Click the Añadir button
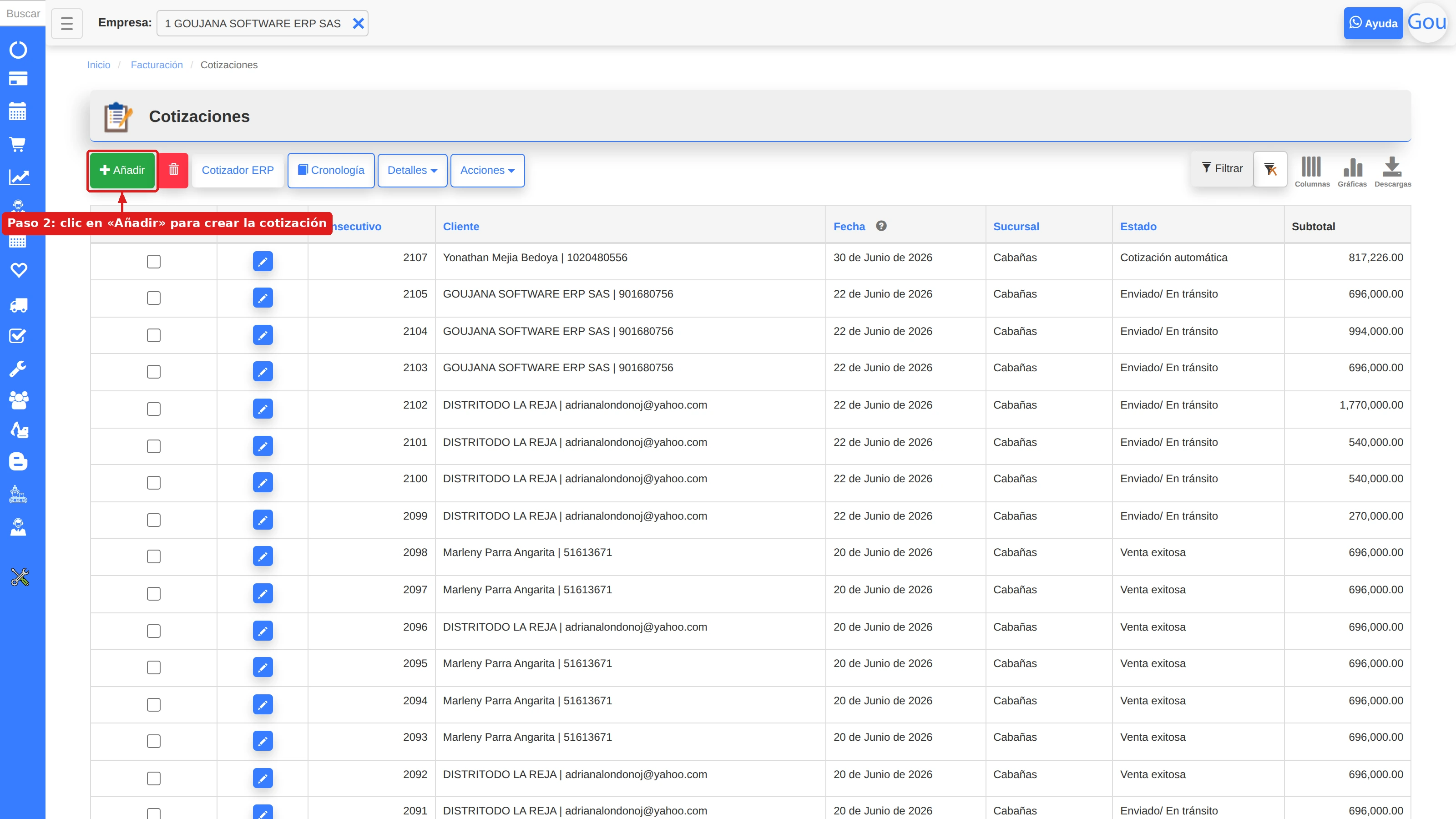 coord(122,170)
